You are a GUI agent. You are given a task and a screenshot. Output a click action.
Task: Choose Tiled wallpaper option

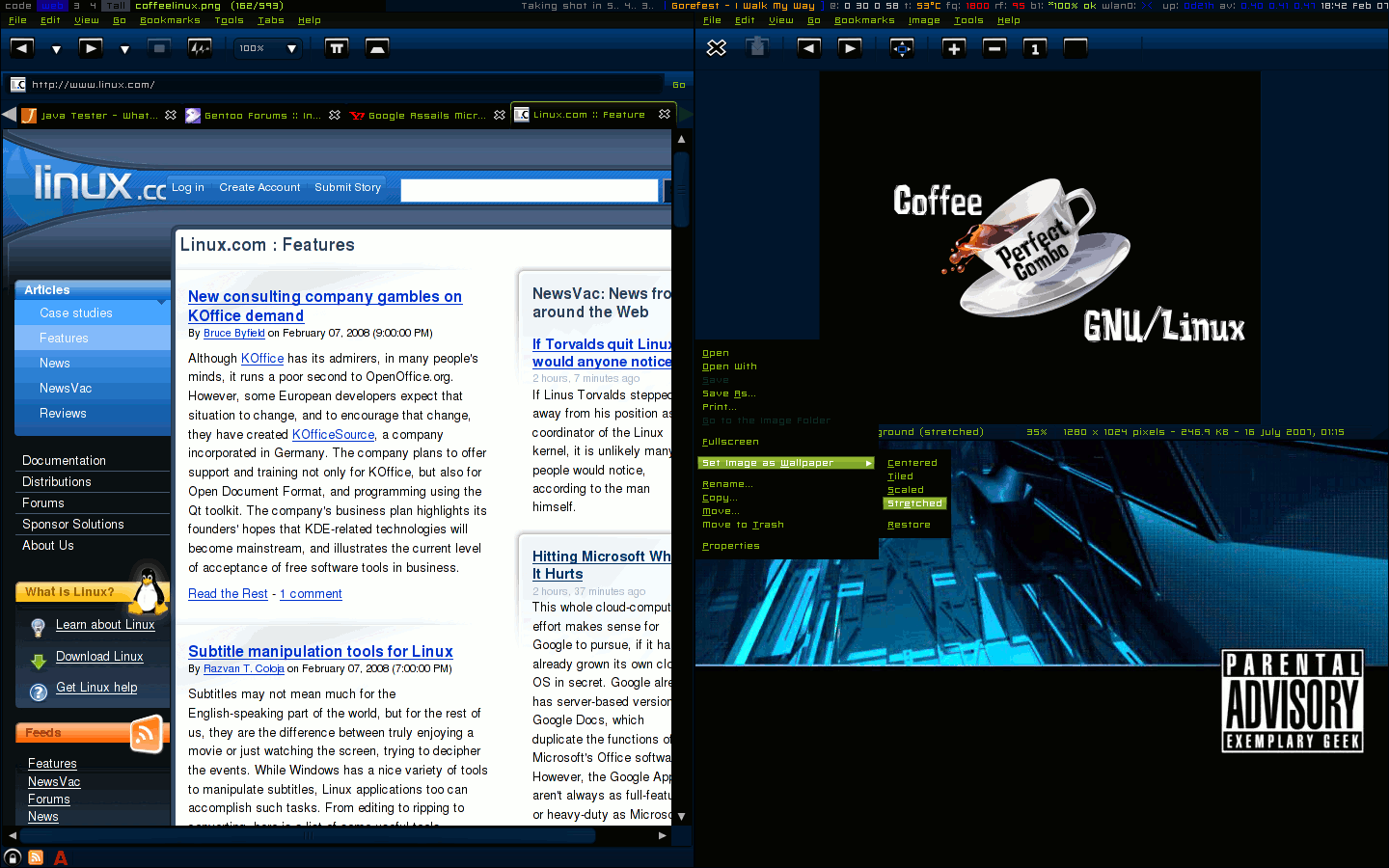click(x=900, y=476)
